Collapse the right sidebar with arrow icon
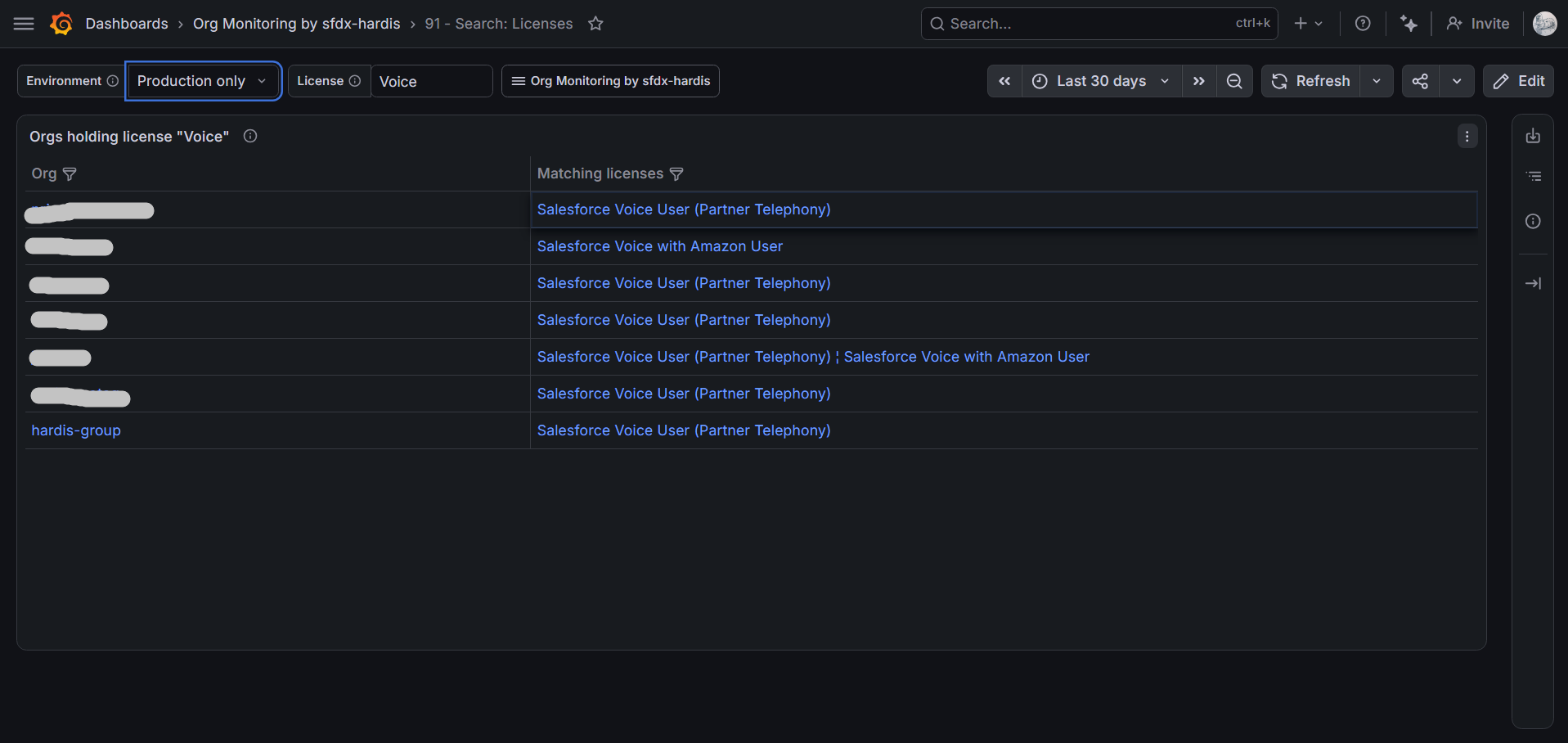The height and width of the screenshot is (743, 1568). 1533,283
